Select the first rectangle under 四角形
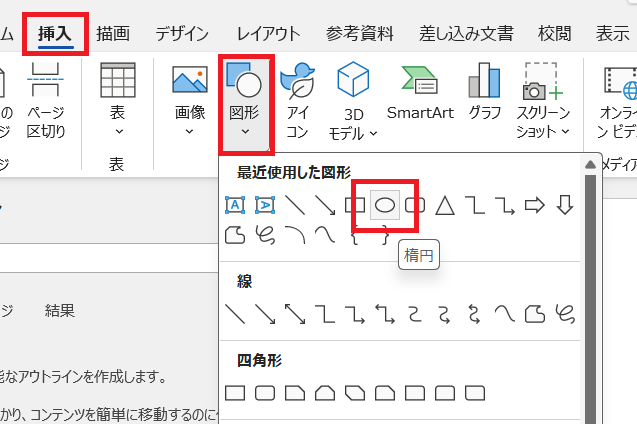 click(236, 392)
